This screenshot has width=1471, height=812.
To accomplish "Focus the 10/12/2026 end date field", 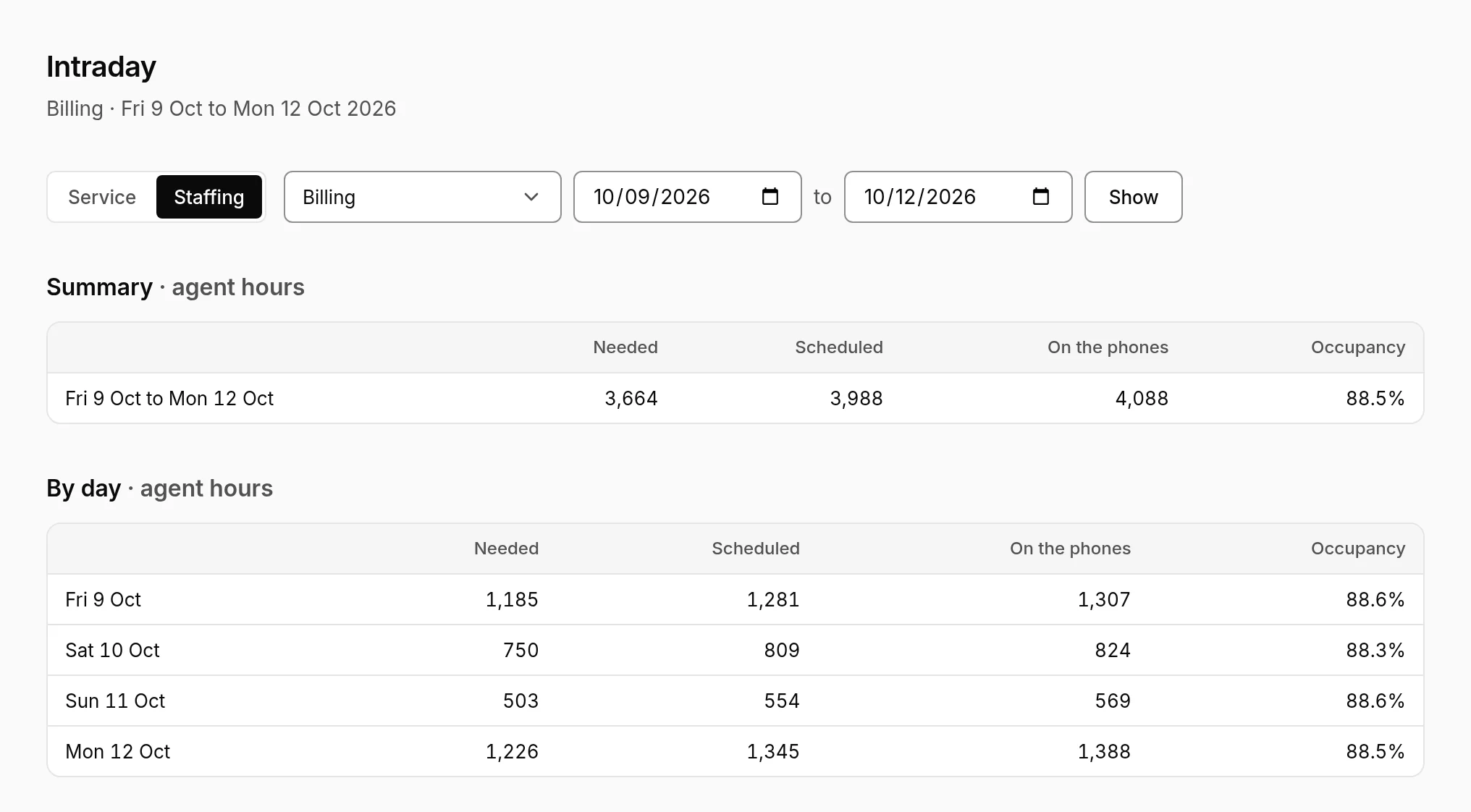I will pyautogui.click(x=958, y=197).
